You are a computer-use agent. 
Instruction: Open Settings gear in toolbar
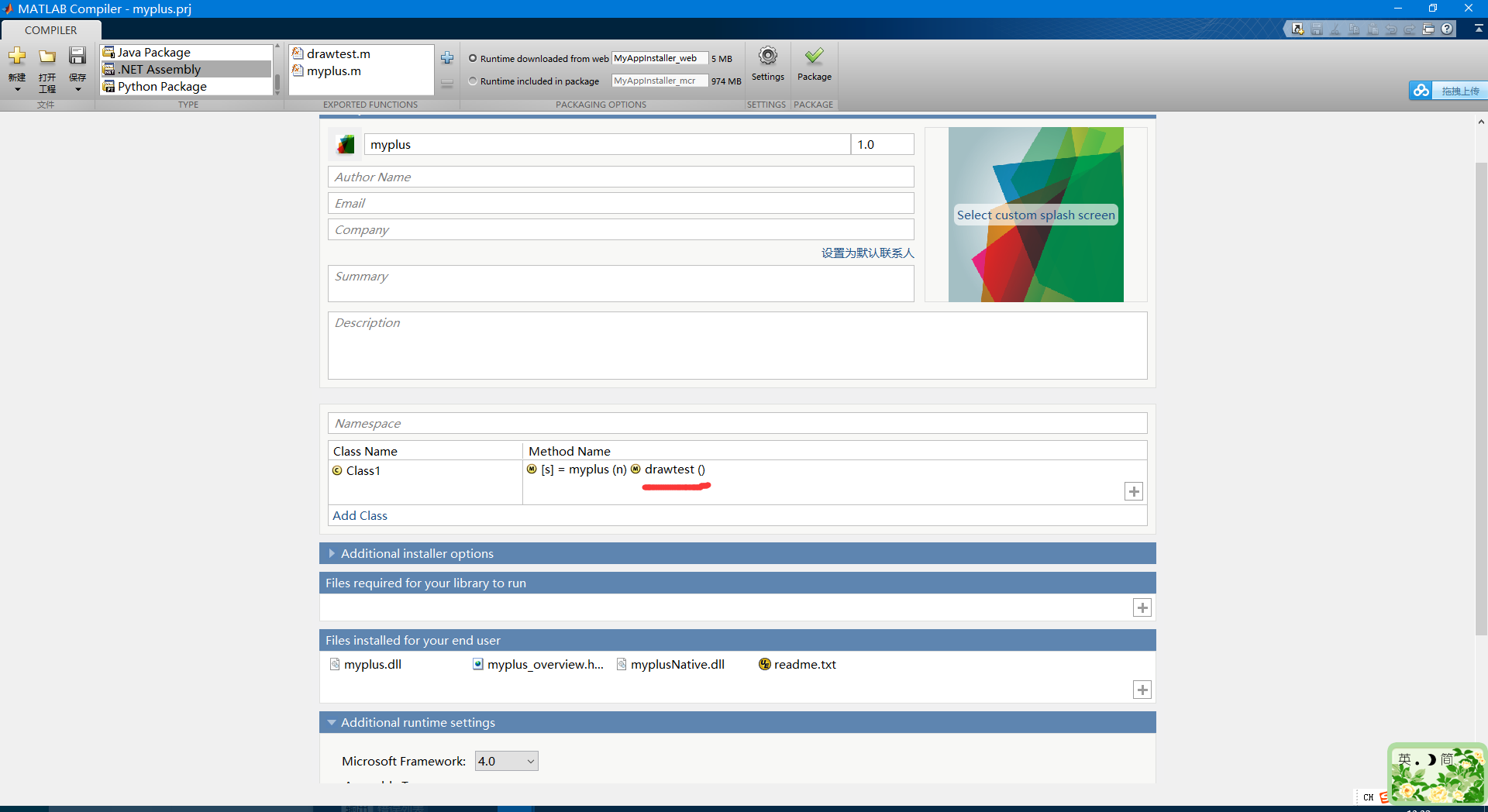[768, 64]
